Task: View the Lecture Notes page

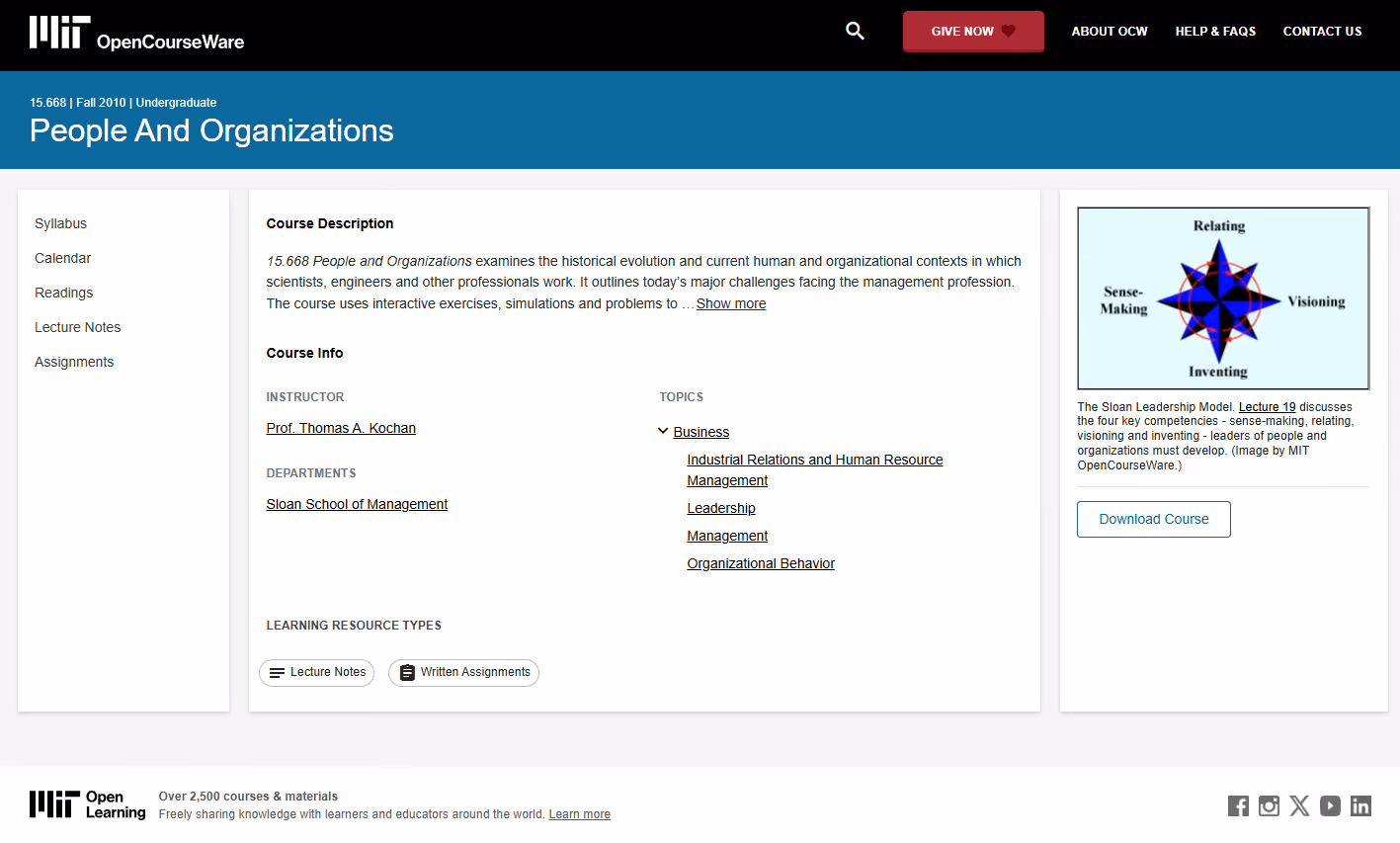Action: point(77,327)
